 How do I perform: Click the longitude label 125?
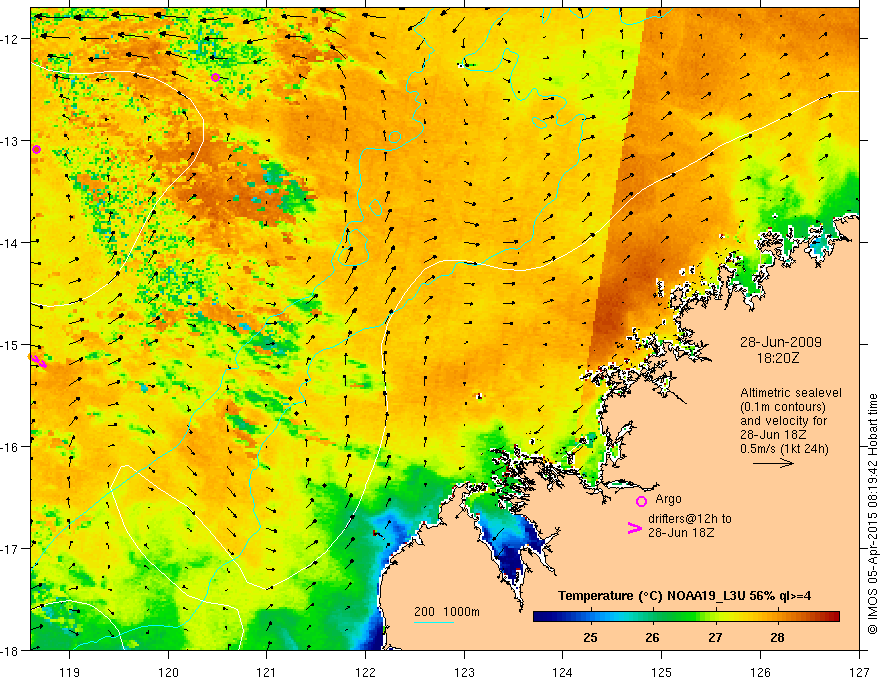662,672
